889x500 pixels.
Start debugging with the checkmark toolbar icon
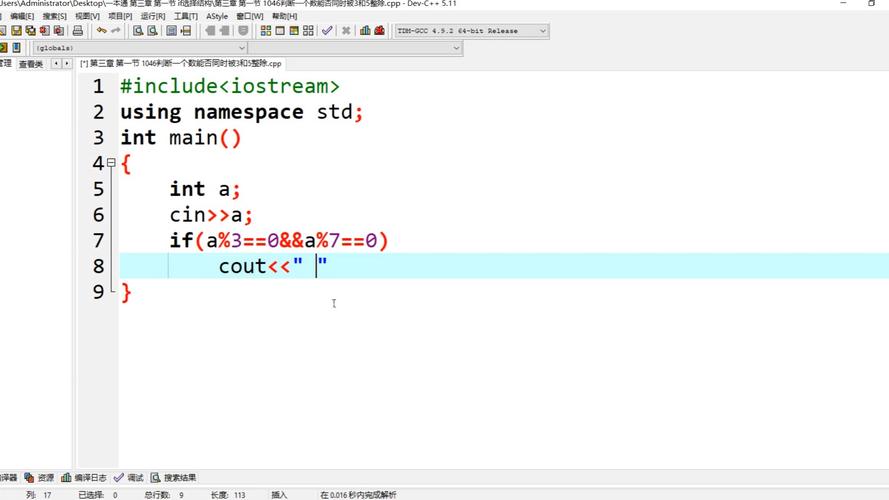[327, 31]
